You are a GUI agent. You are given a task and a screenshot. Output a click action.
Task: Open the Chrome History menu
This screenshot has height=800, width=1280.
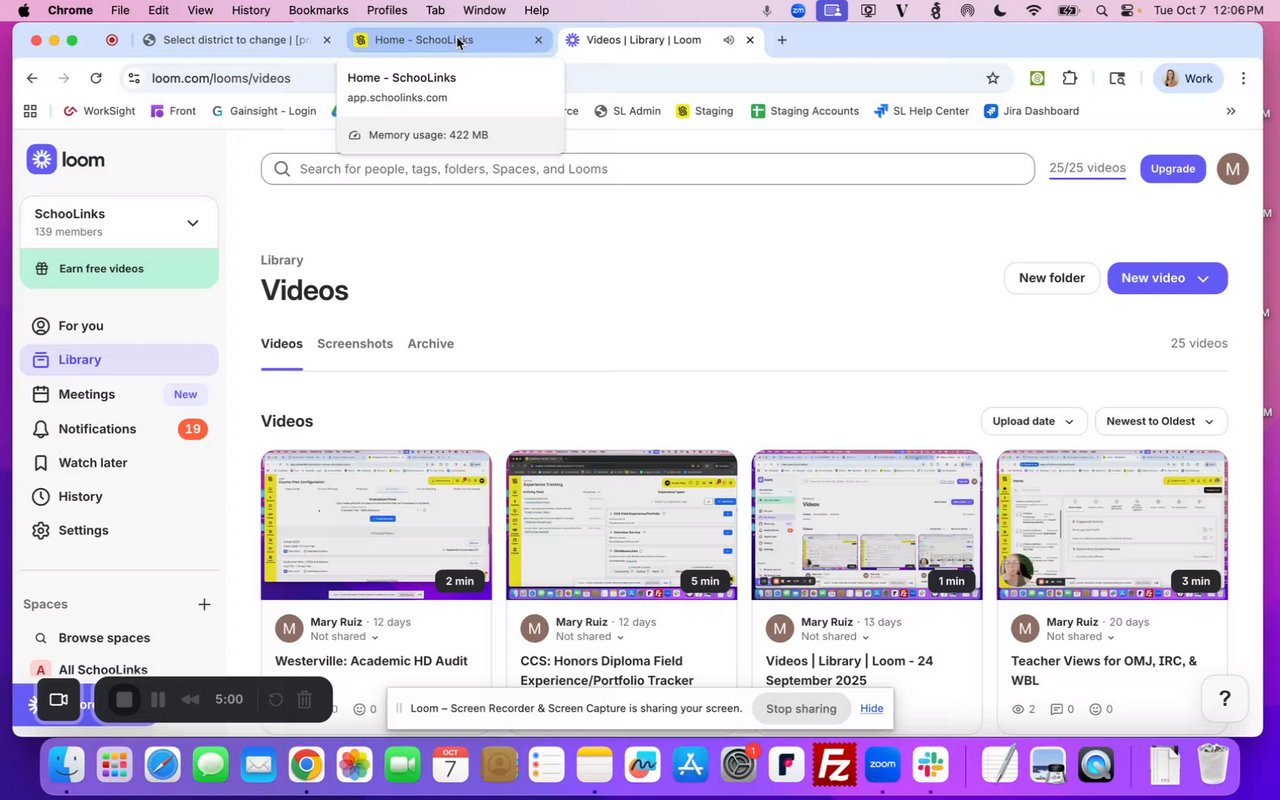(251, 10)
